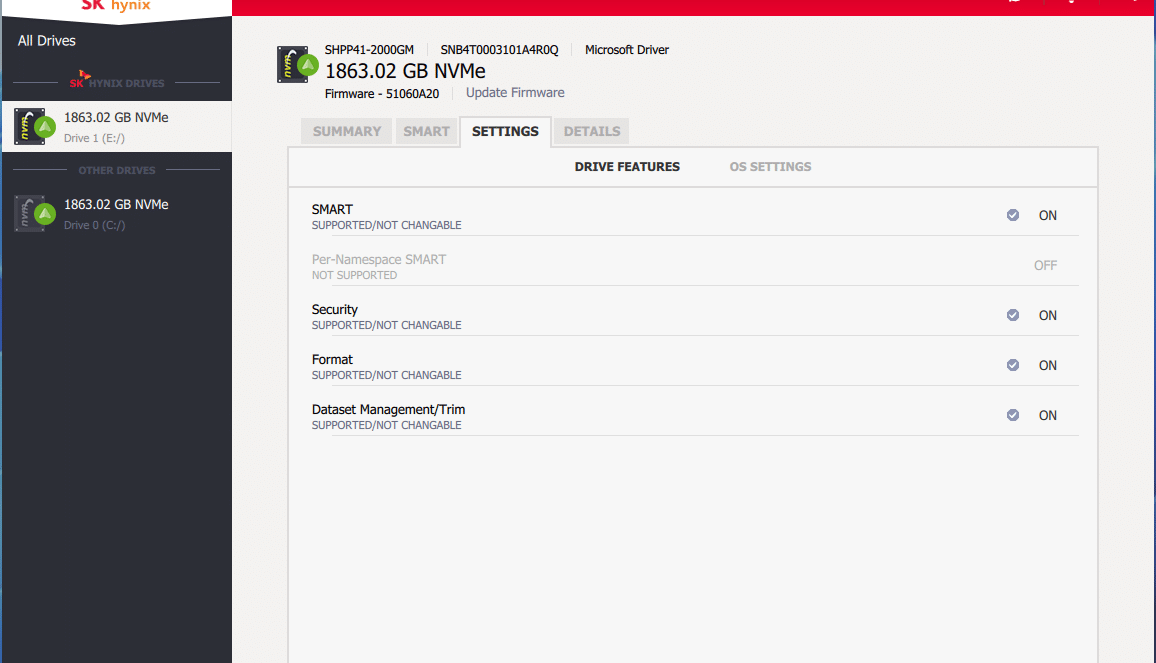Click the NVMe icon for Drive 0 (C:/)

(35, 213)
